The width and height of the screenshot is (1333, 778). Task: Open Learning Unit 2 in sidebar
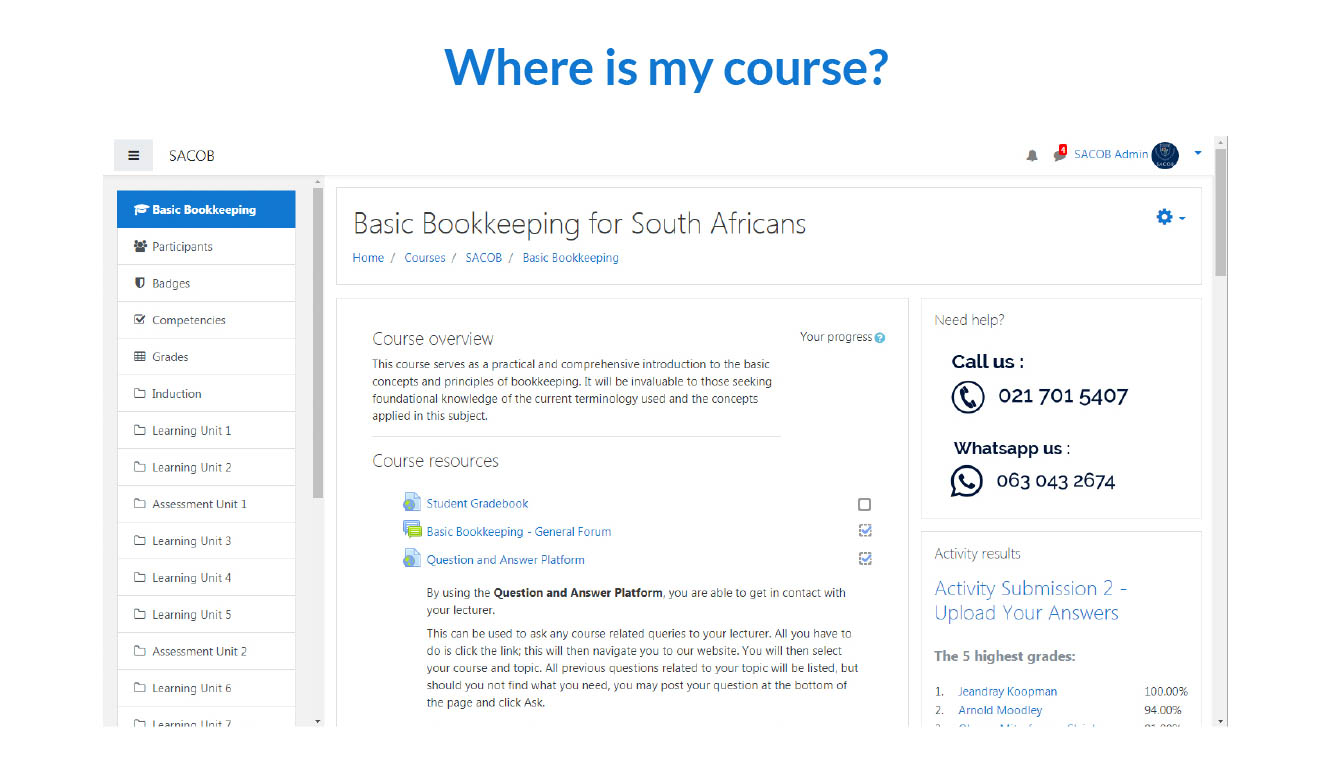206,467
